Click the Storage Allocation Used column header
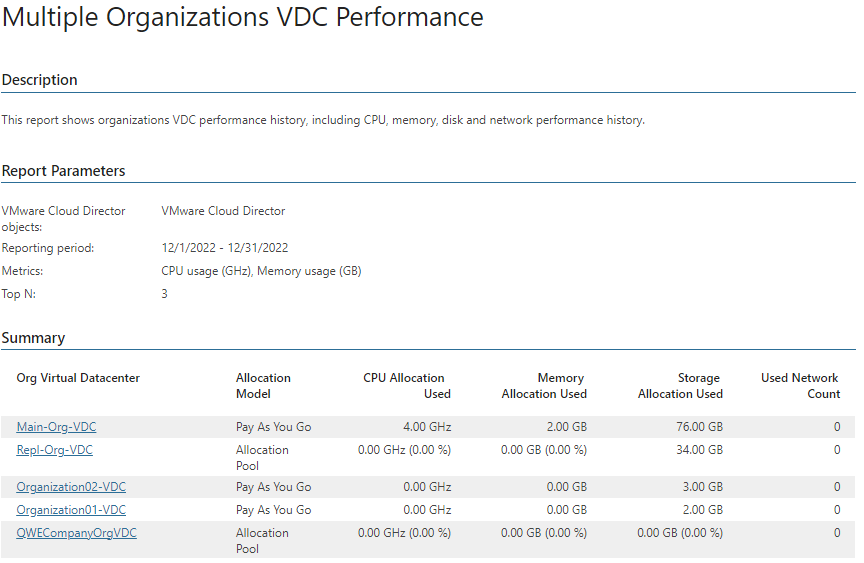 (680, 386)
